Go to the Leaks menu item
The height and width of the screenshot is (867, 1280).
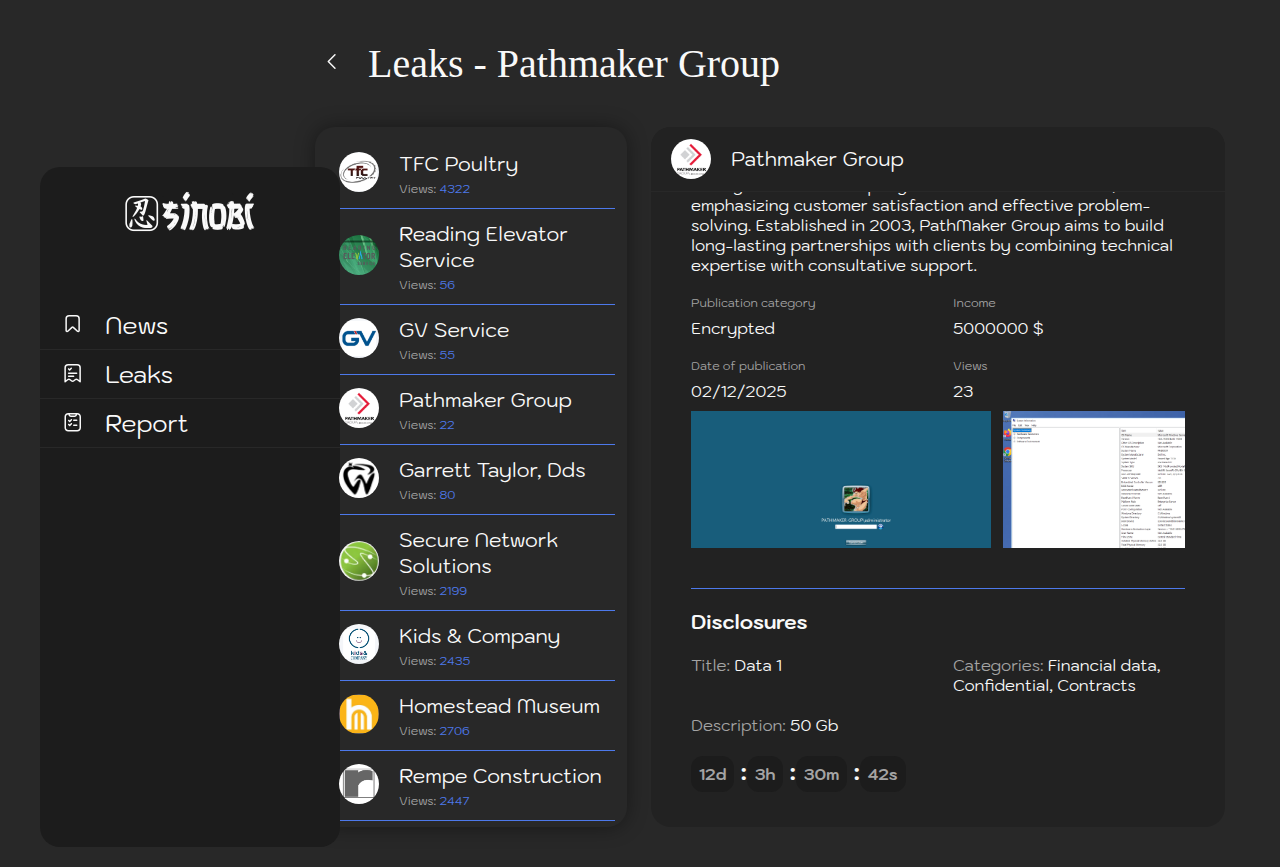(x=139, y=375)
